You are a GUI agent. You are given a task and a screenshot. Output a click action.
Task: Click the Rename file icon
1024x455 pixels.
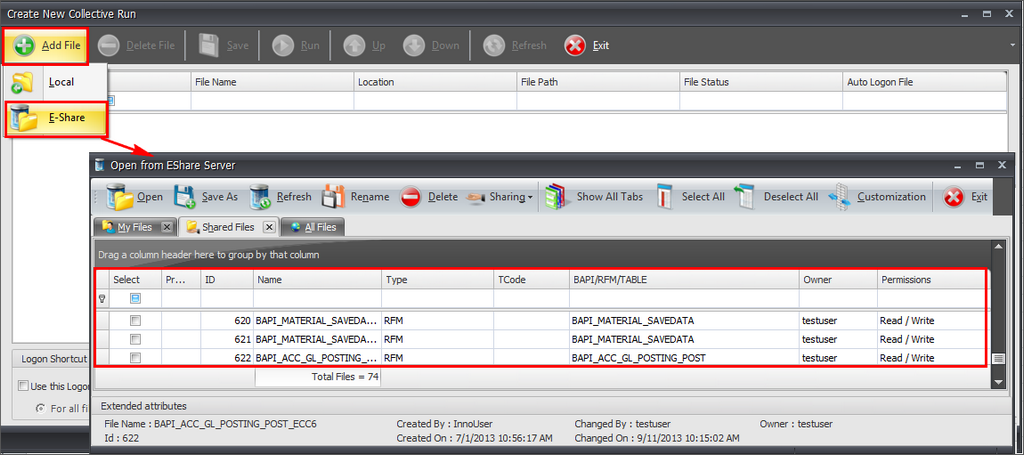(334, 197)
